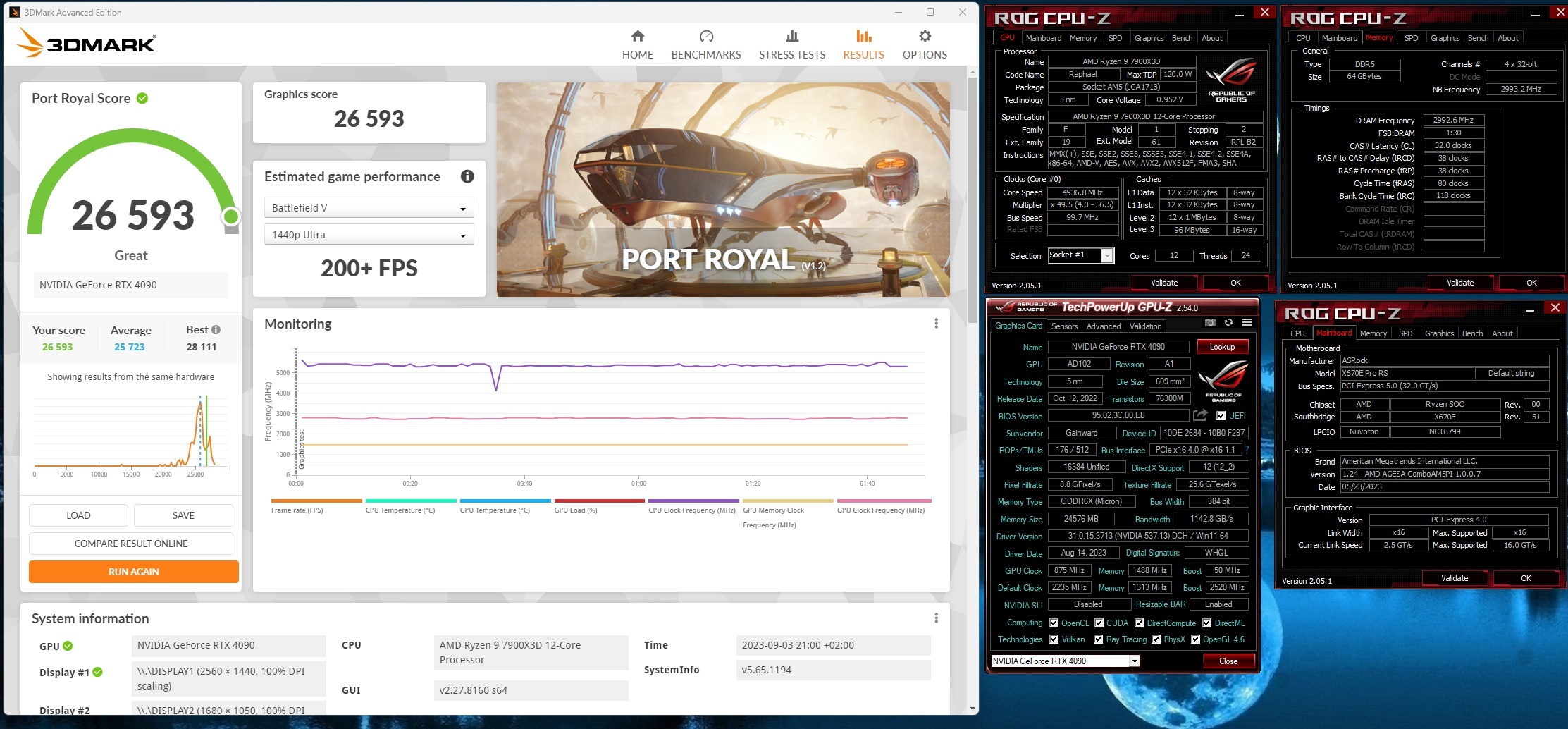Image resolution: width=1568 pixels, height=729 pixels.
Task: Go to 3DMark Home icon
Action: pos(637,36)
